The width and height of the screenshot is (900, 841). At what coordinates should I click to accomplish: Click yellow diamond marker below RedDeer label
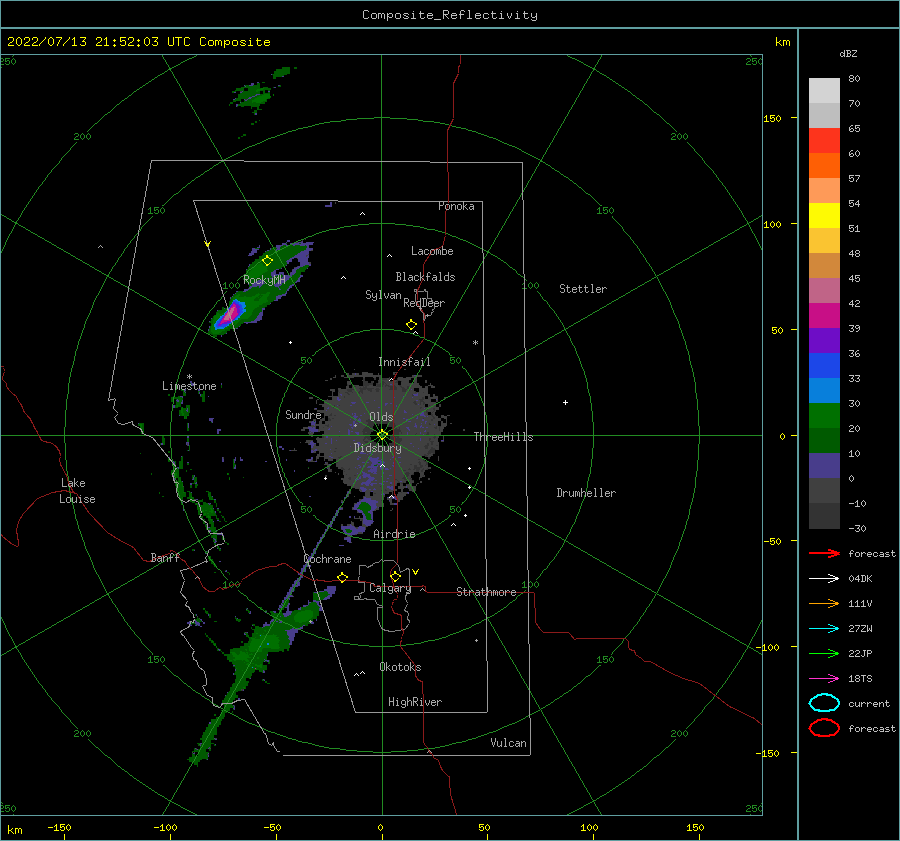click(x=412, y=325)
